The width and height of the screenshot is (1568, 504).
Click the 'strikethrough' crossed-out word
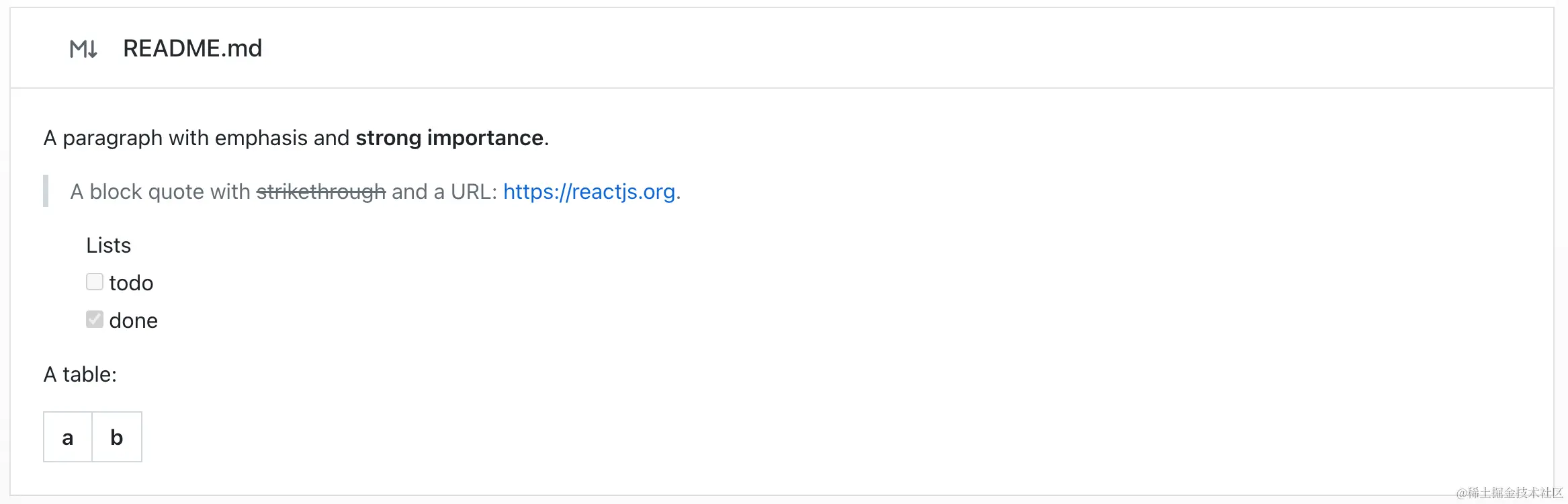click(321, 192)
